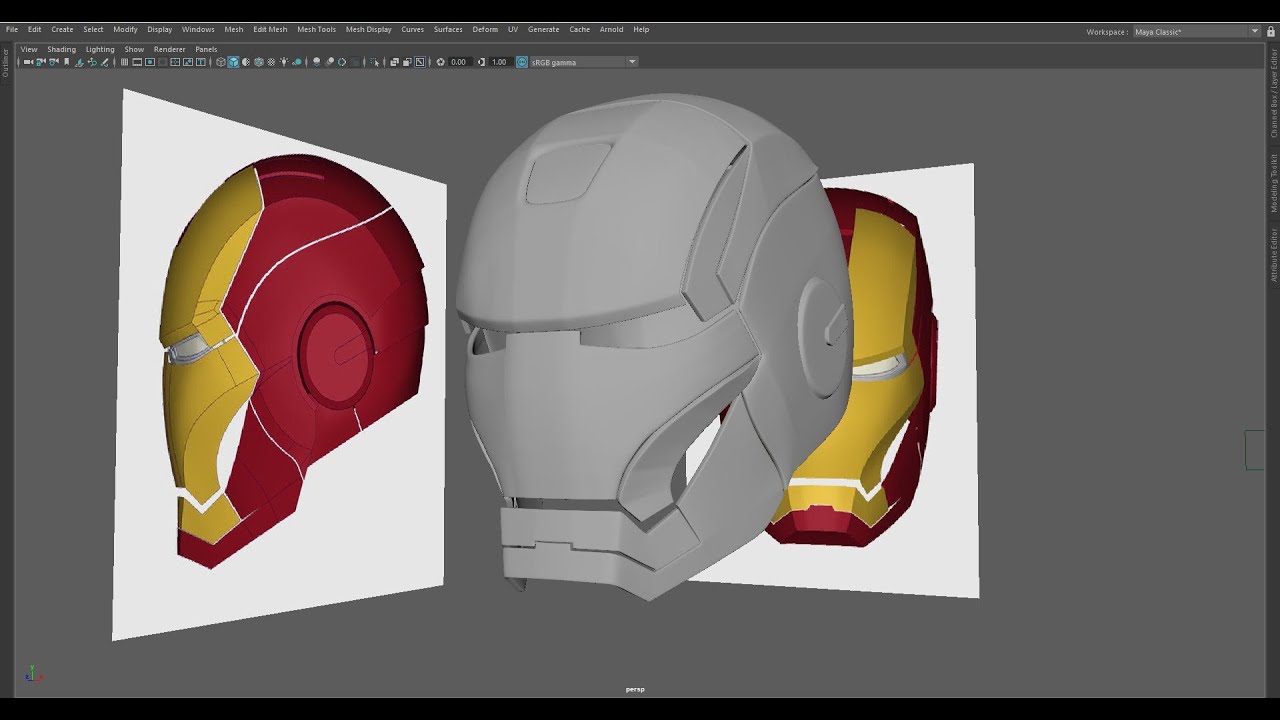Open the Workspace Maya Classic dropdown
Screen dimensions: 1280x720
[1196, 32]
